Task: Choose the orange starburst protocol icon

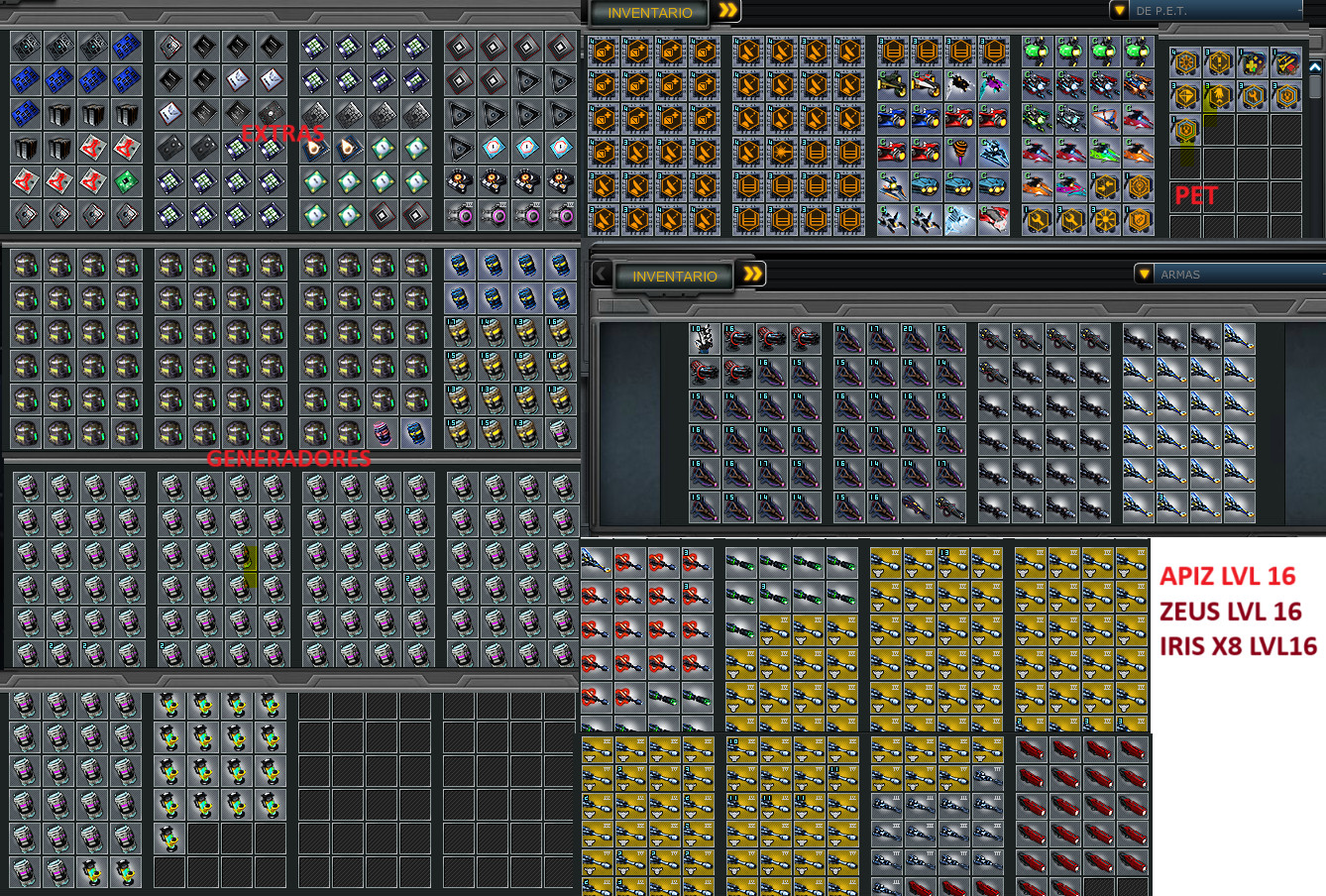Action: [1105, 220]
